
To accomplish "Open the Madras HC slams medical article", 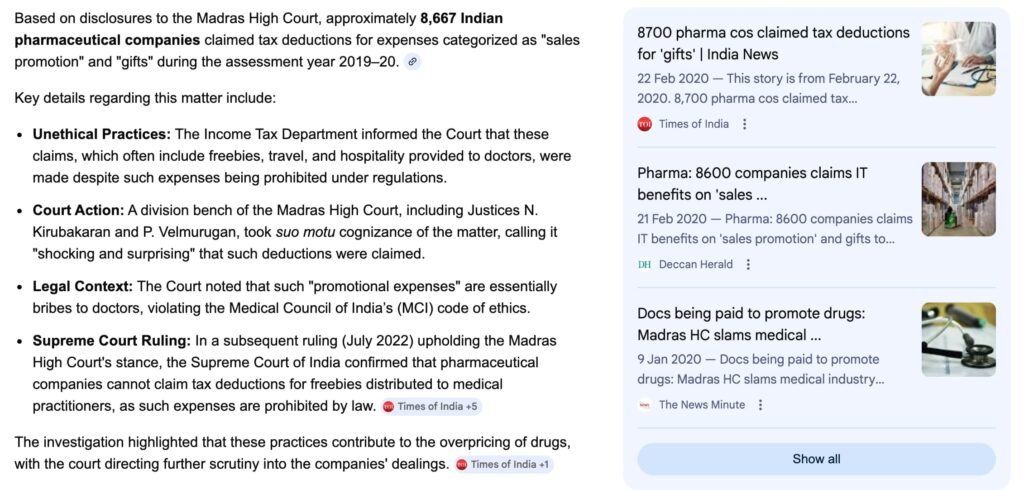I will point(750,324).
